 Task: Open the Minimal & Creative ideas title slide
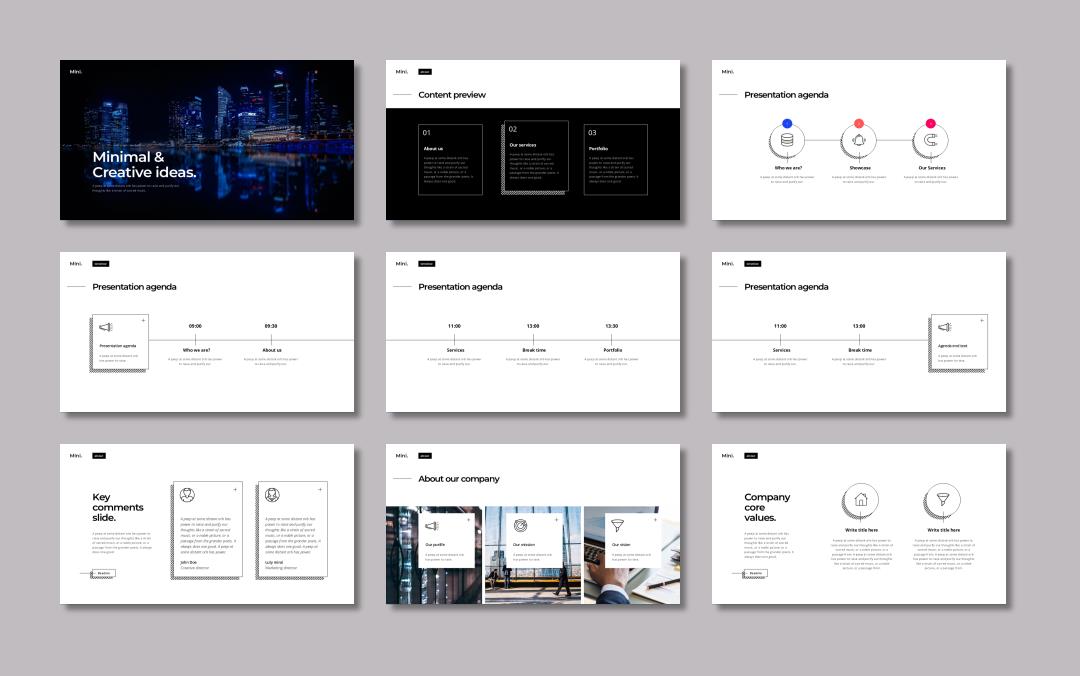coord(207,140)
